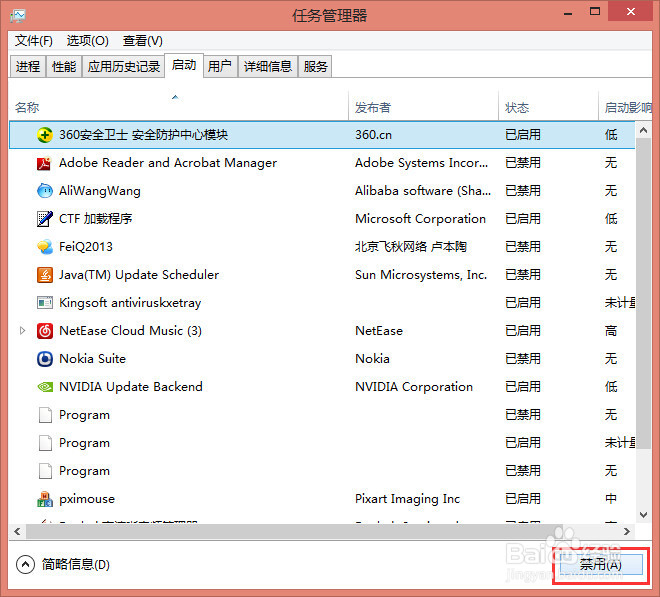The height and width of the screenshot is (597, 660).
Task: Click the publisher Sun Microsystems, Inc.
Action: pyautogui.click(x=421, y=275)
